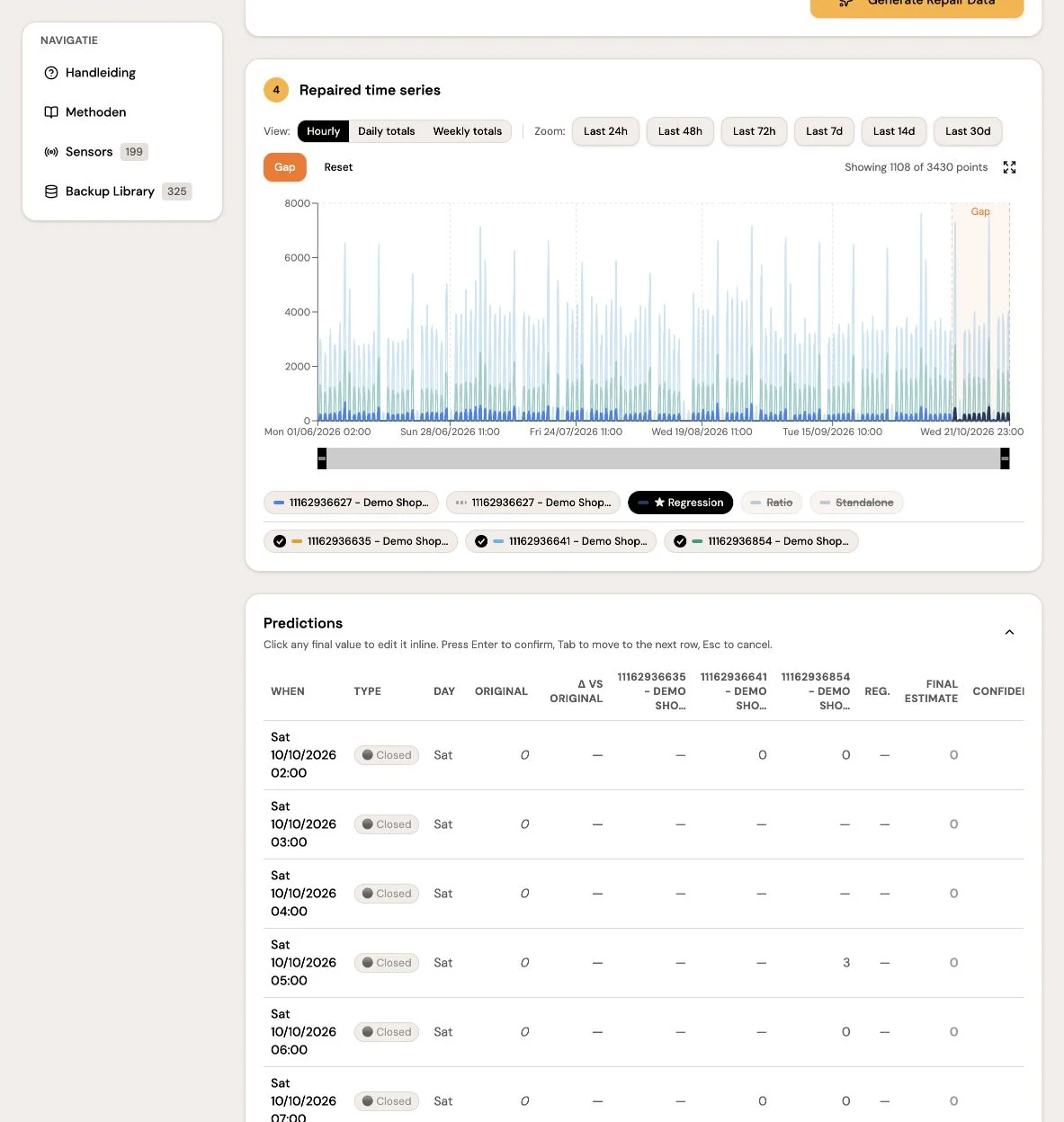The width and height of the screenshot is (1064, 1122).
Task: Edit final estimate for 10/10/2026 02:00
Action: [x=953, y=755]
